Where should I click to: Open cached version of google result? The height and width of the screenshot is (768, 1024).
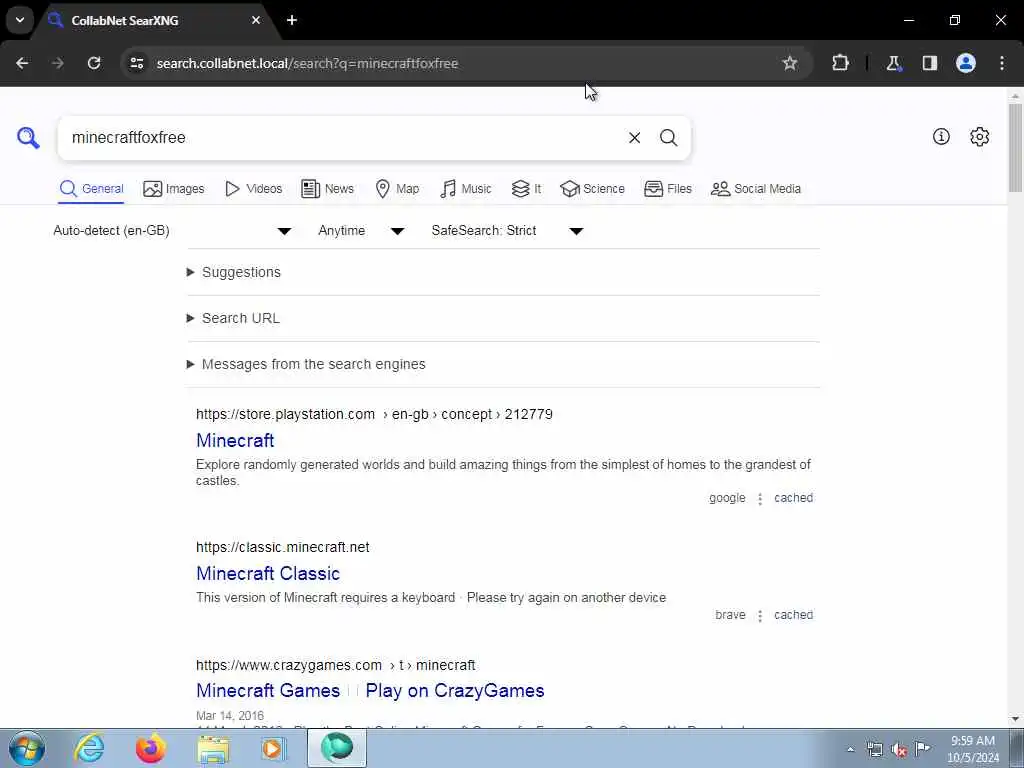(793, 498)
